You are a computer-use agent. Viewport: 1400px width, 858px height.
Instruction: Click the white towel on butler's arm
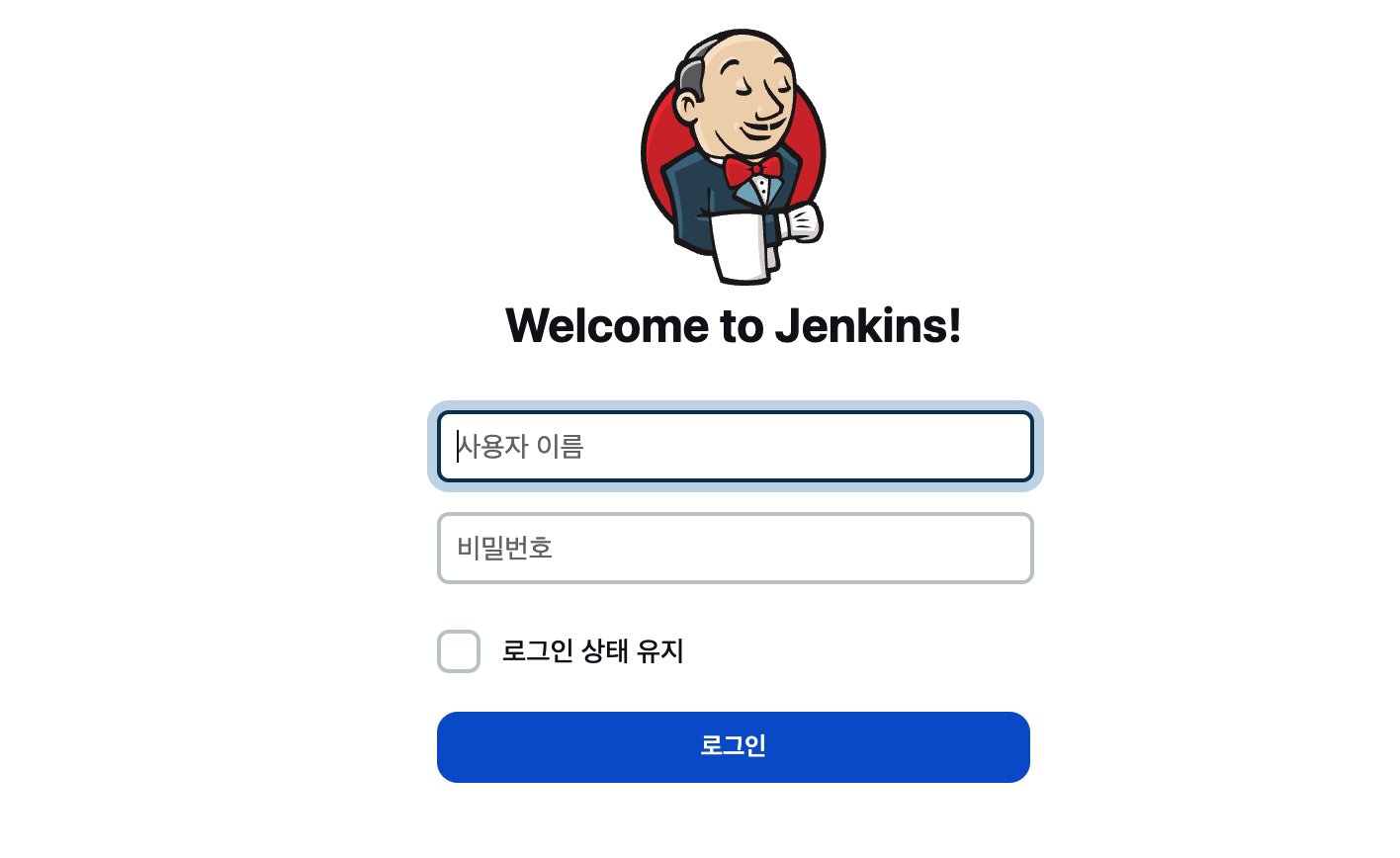point(743,245)
